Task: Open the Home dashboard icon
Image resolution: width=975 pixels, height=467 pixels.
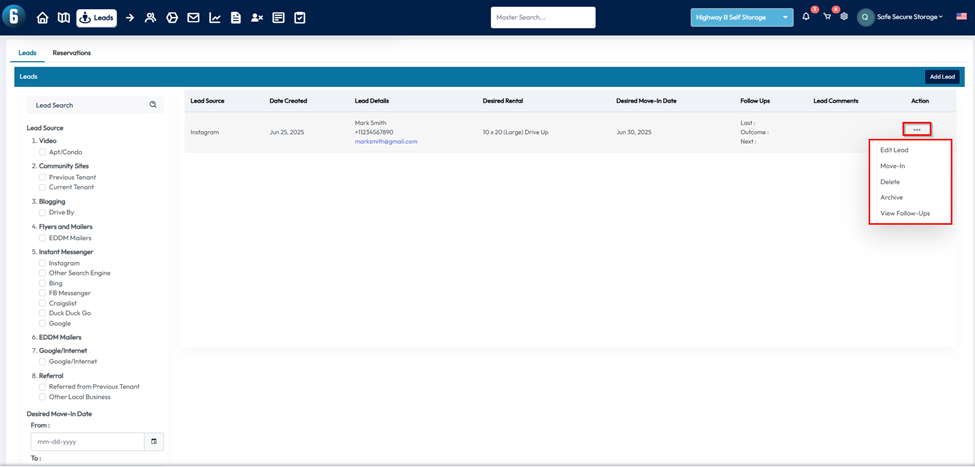Action: click(x=42, y=18)
